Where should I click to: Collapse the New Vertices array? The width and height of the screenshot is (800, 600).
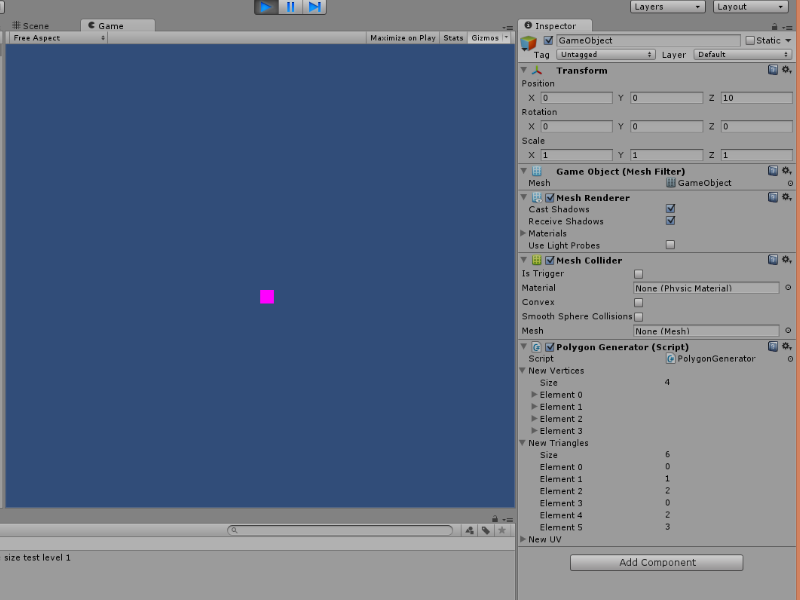(x=523, y=370)
